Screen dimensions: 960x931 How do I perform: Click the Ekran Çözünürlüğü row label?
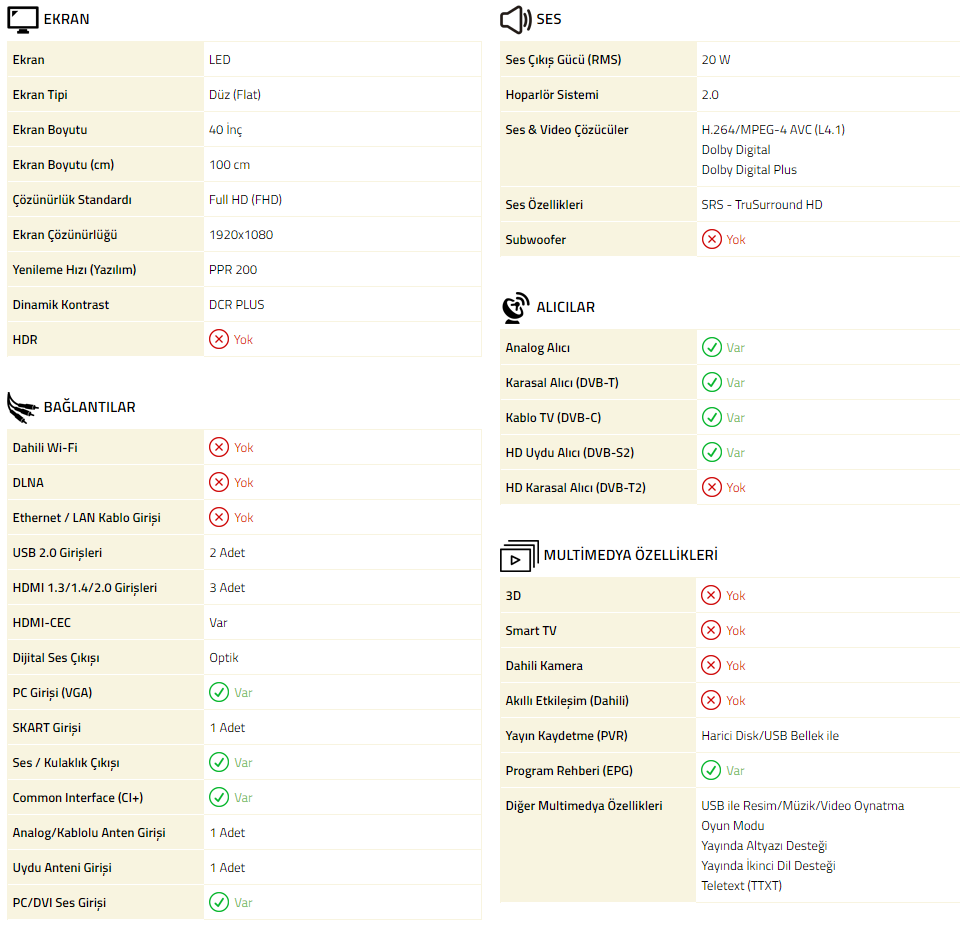(x=65, y=234)
